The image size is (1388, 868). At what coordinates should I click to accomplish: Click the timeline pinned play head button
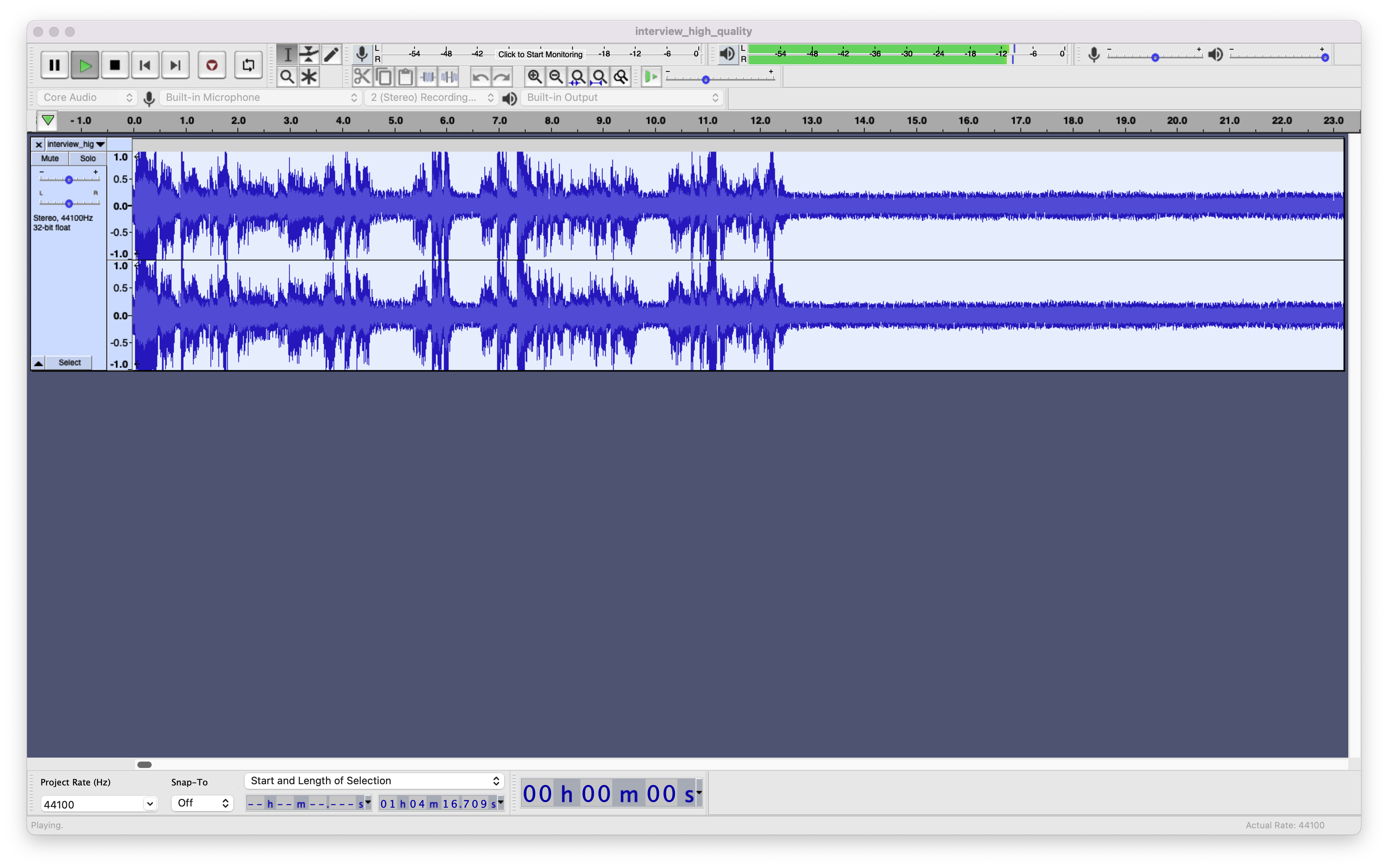(48, 121)
